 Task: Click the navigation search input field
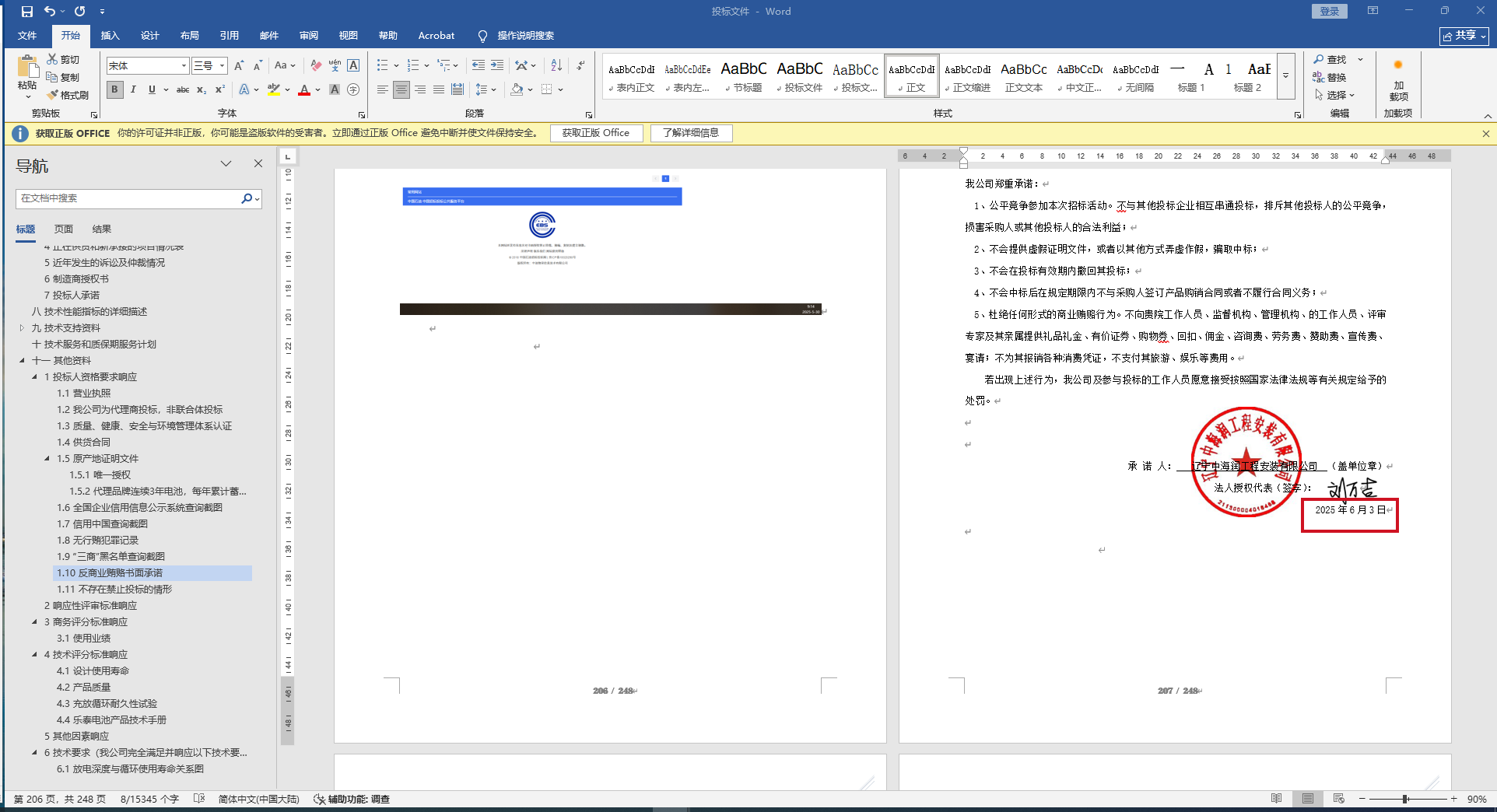point(128,198)
